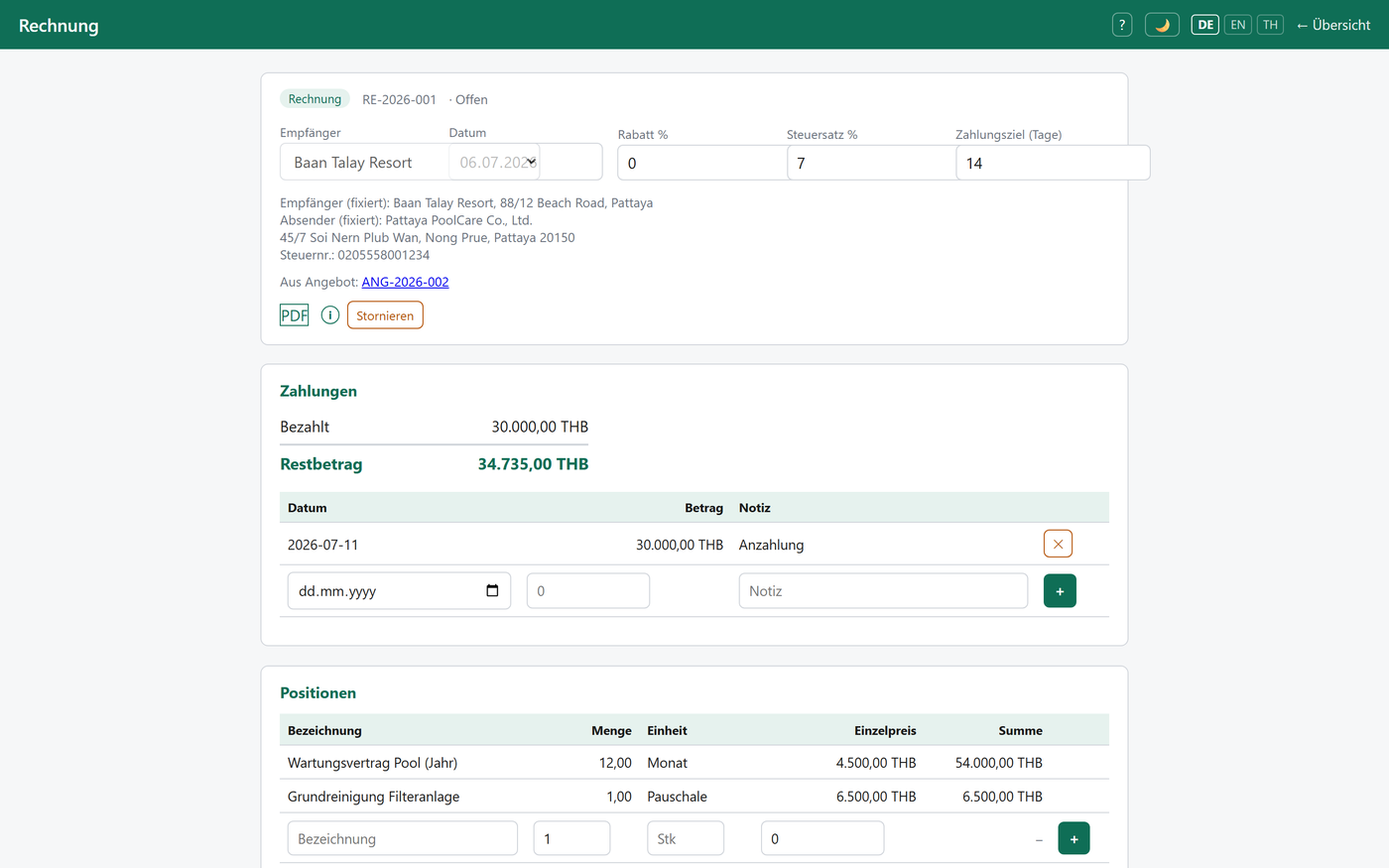The image size is (1389, 868).
Task: Focus the Rabatt % field
Action: tap(702, 163)
